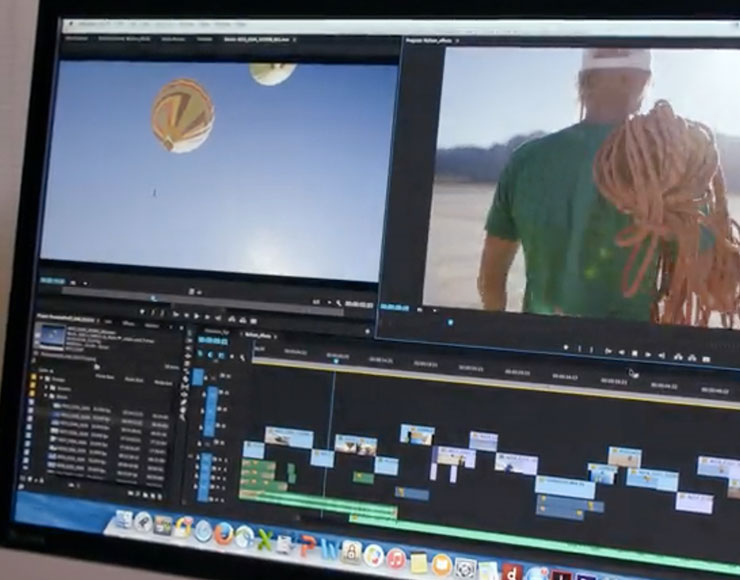This screenshot has height=580, width=740.
Task: Open iBooks from the Dock
Action: click(x=442, y=565)
